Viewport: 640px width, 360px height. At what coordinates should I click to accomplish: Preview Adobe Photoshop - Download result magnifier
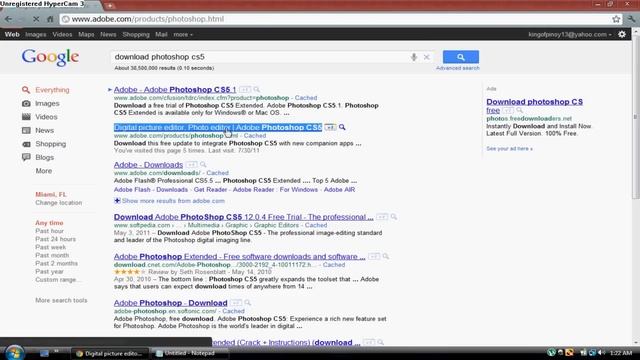click(247, 303)
